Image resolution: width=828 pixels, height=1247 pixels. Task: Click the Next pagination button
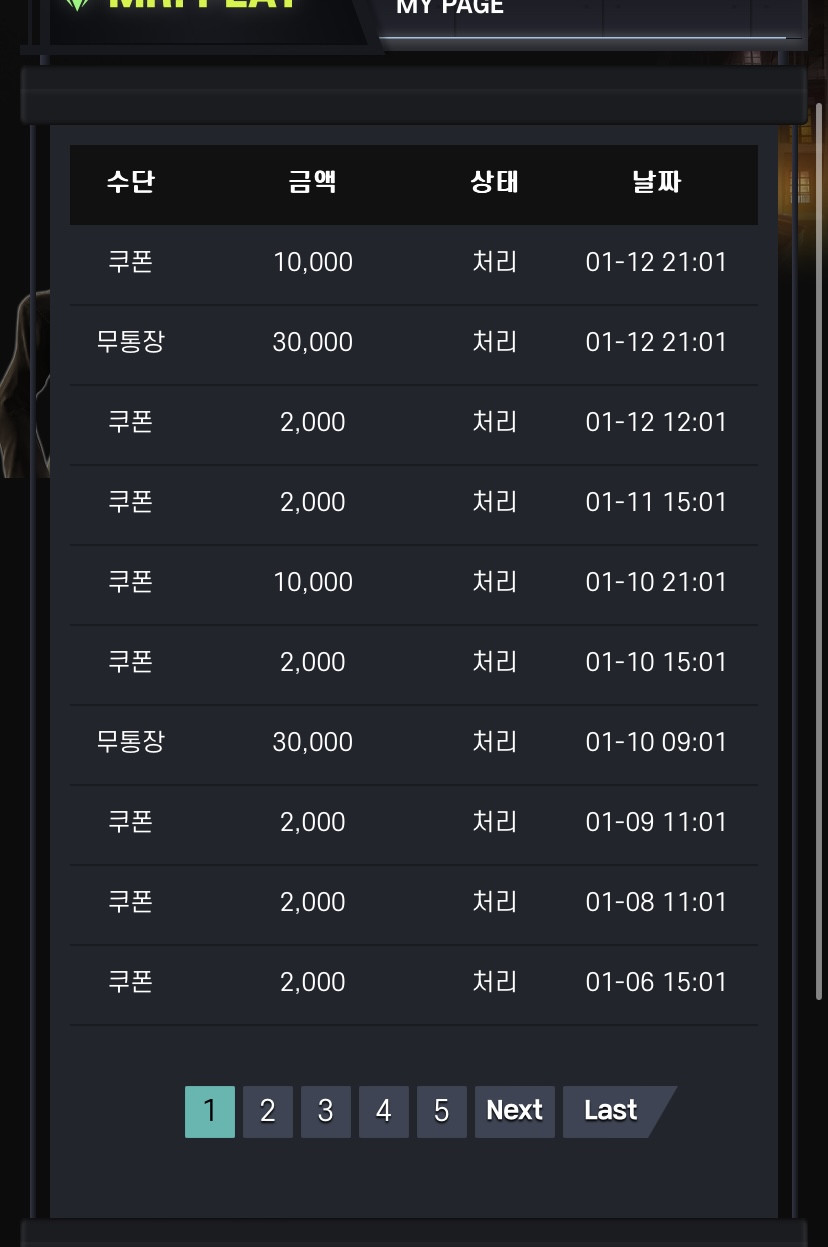tap(515, 1111)
